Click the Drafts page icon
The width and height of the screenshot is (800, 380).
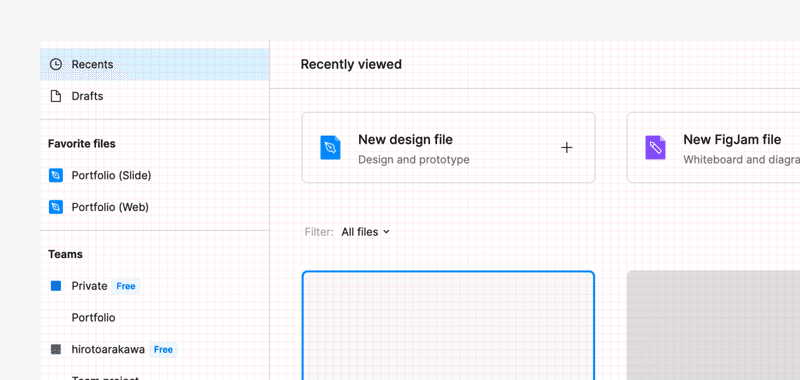tap(56, 96)
